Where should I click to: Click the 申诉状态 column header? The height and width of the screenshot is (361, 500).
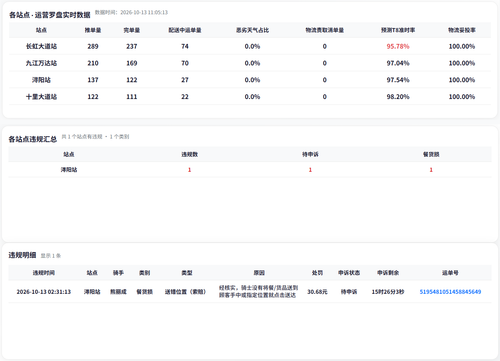(349, 273)
